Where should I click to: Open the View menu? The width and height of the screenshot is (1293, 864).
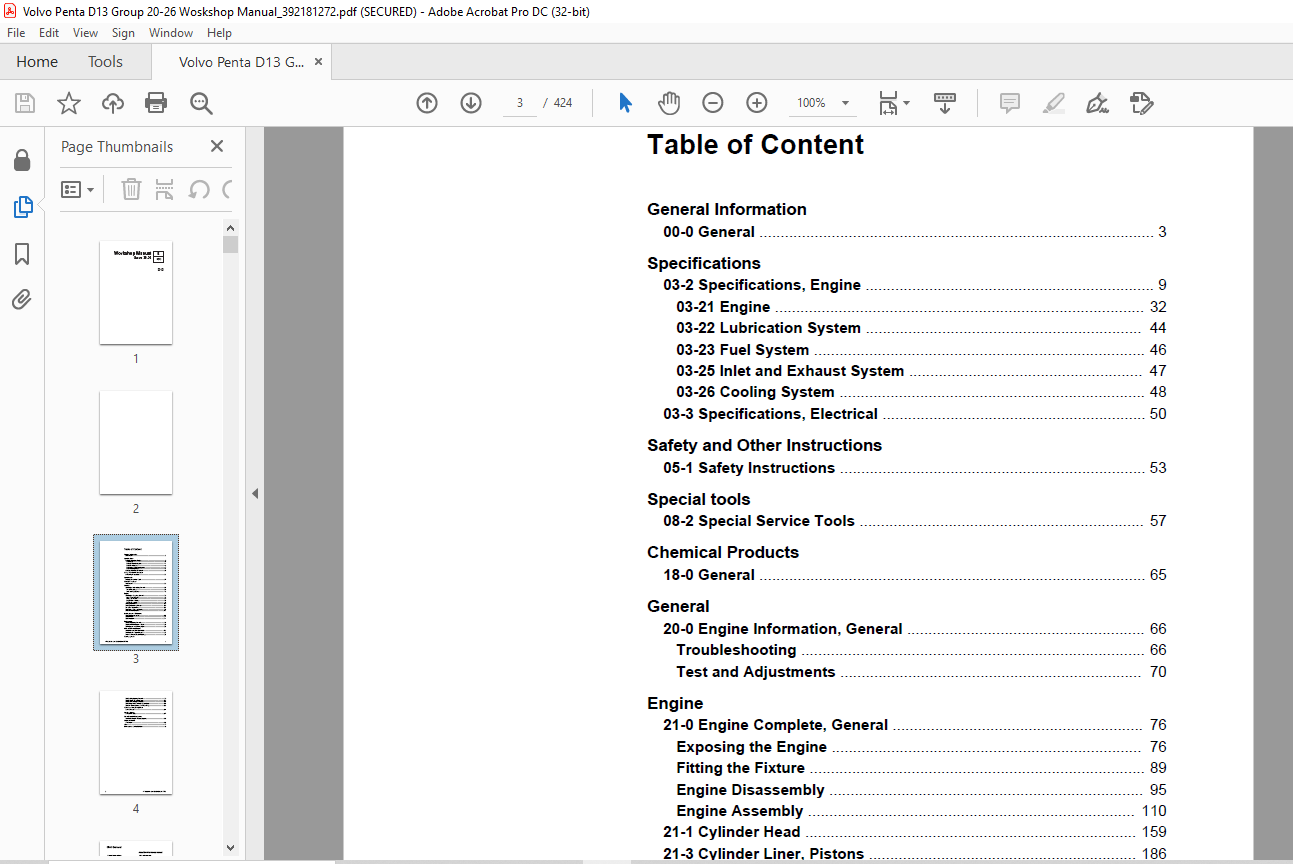85,33
